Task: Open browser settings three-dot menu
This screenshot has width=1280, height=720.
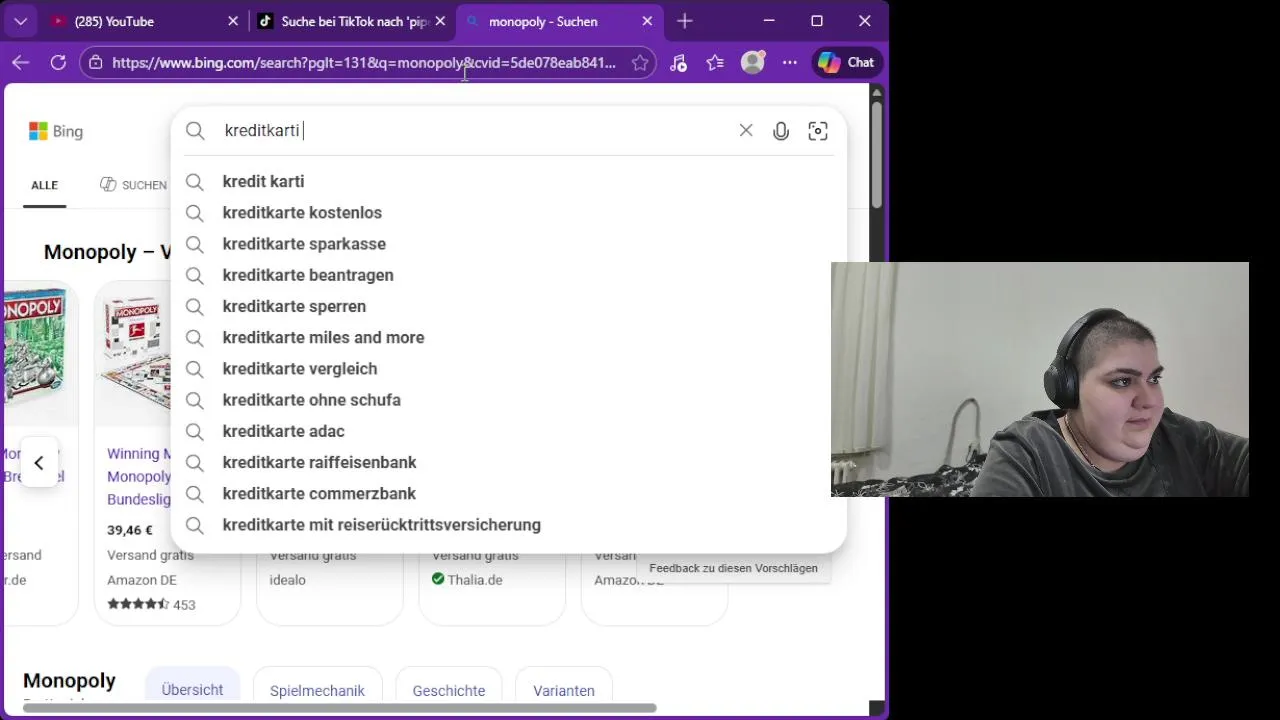Action: pos(790,62)
